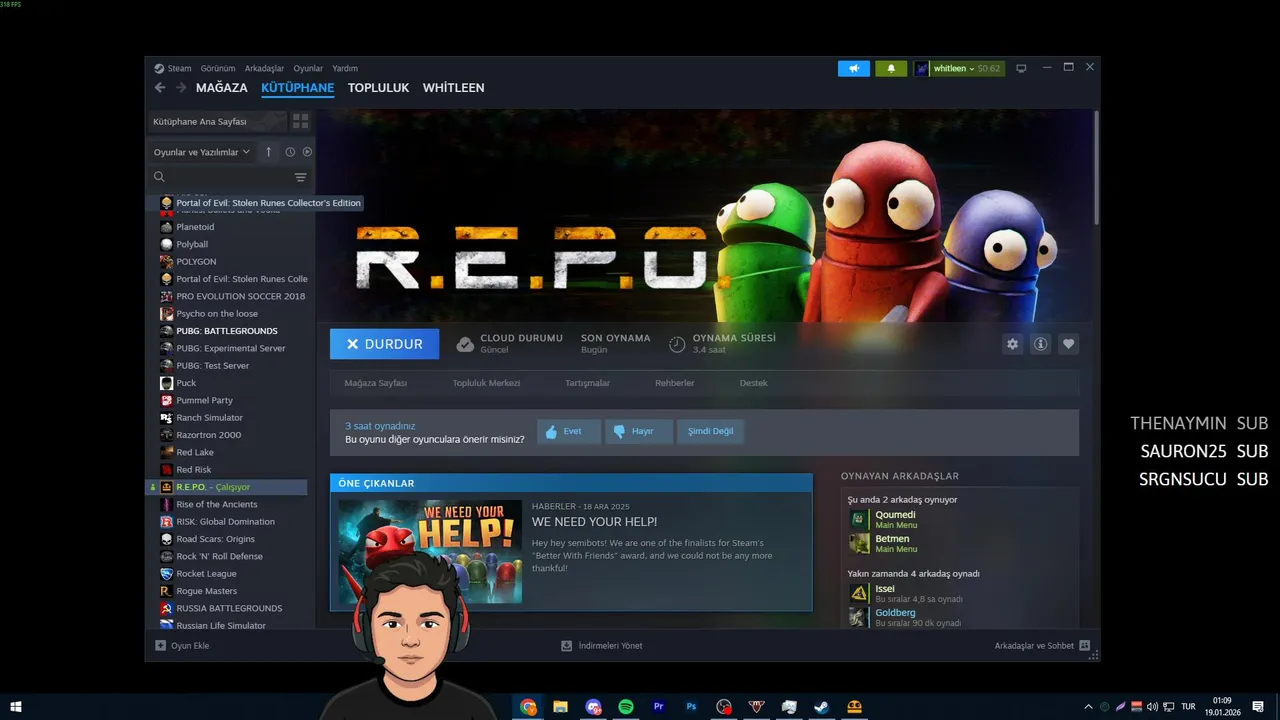Go to KÜTÜPHANE tab

pos(298,88)
